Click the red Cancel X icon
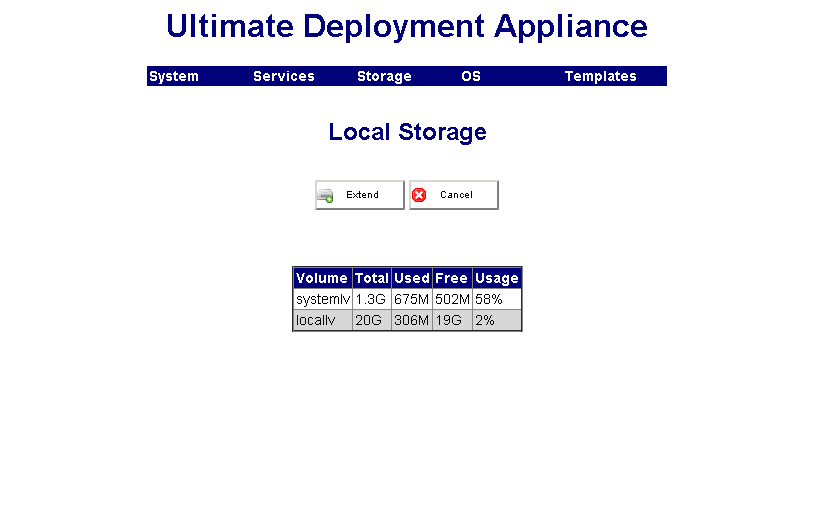This screenshot has width=815, height=531. tap(419, 195)
